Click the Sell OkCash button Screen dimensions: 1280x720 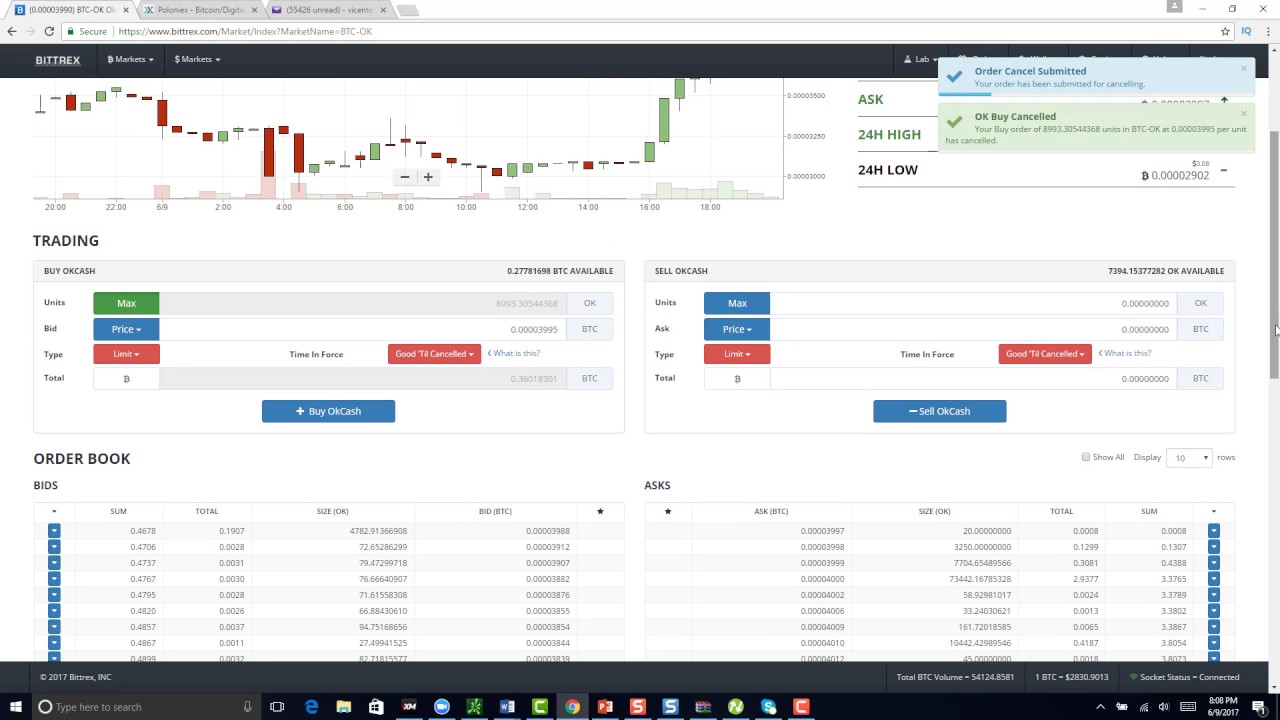(939, 411)
